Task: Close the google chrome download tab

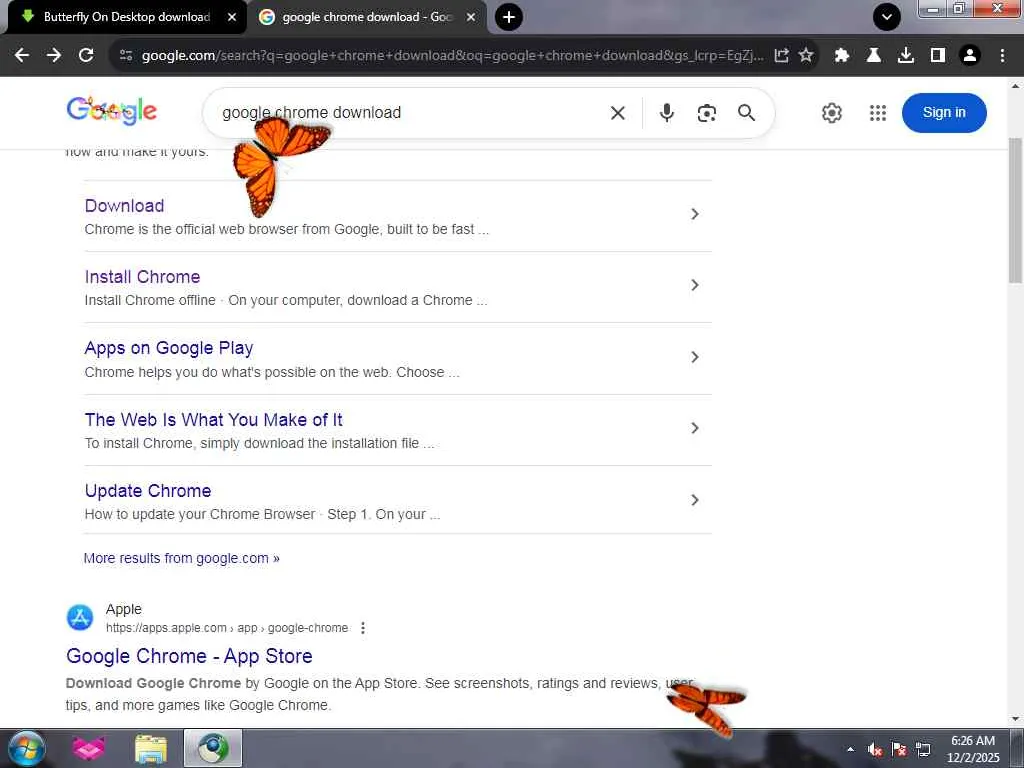Action: (471, 17)
